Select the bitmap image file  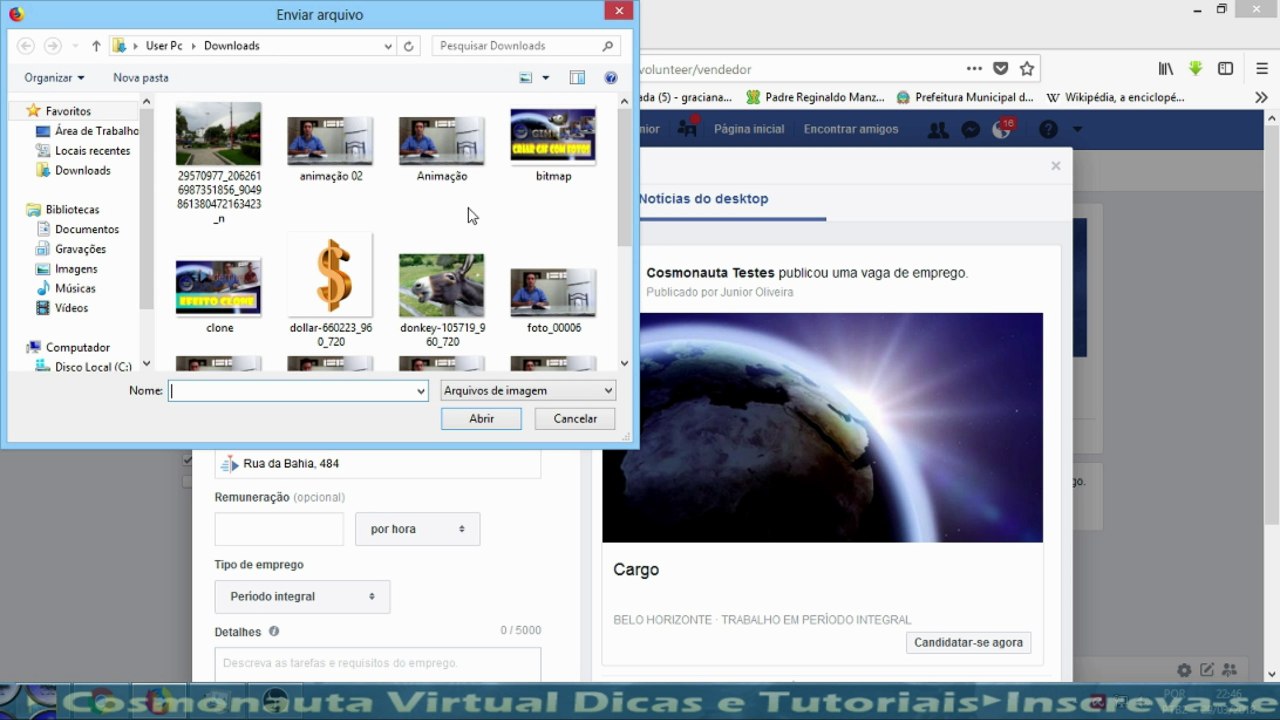[553, 145]
